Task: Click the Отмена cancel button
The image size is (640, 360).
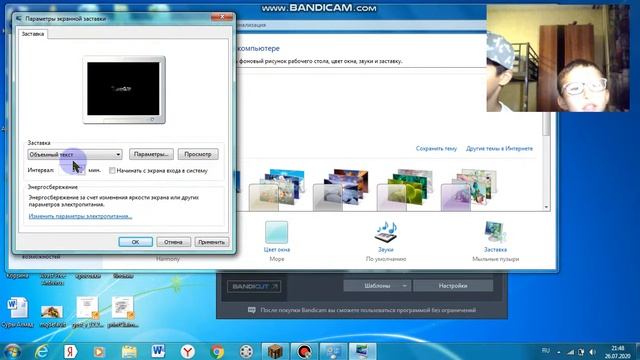Action: pos(173,242)
